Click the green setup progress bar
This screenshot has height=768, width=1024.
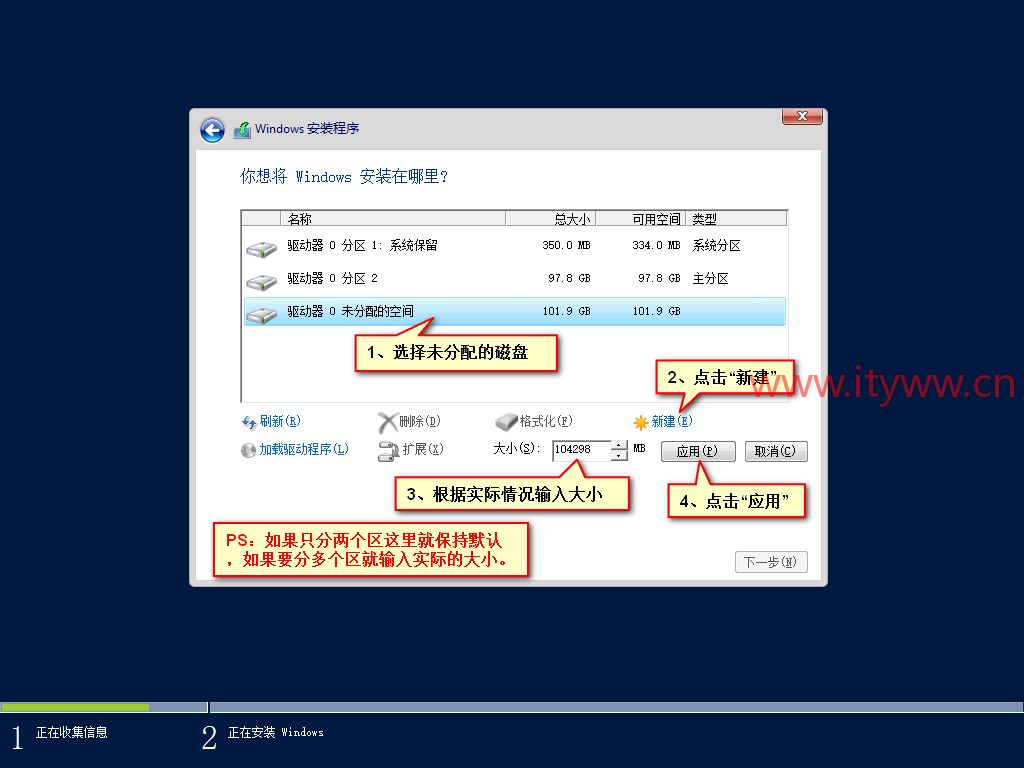coord(75,707)
